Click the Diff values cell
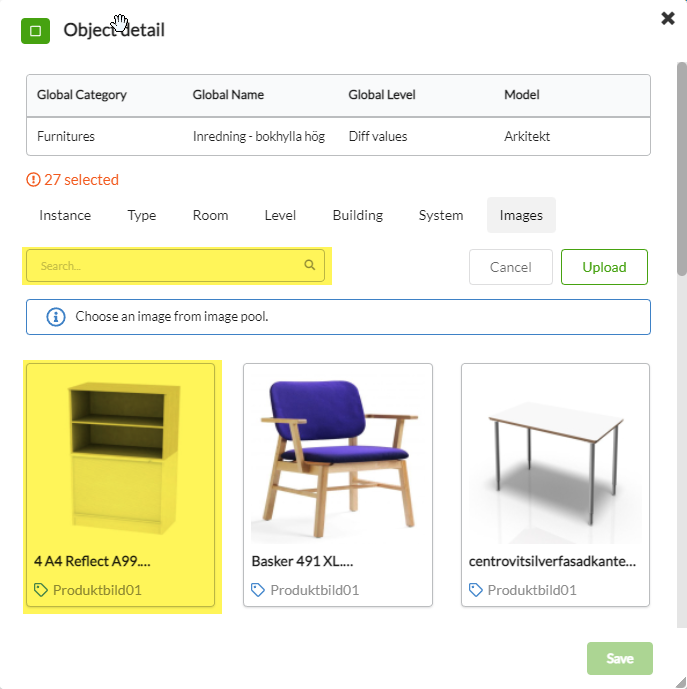Image resolution: width=687 pixels, height=689 pixels. tap(378, 136)
